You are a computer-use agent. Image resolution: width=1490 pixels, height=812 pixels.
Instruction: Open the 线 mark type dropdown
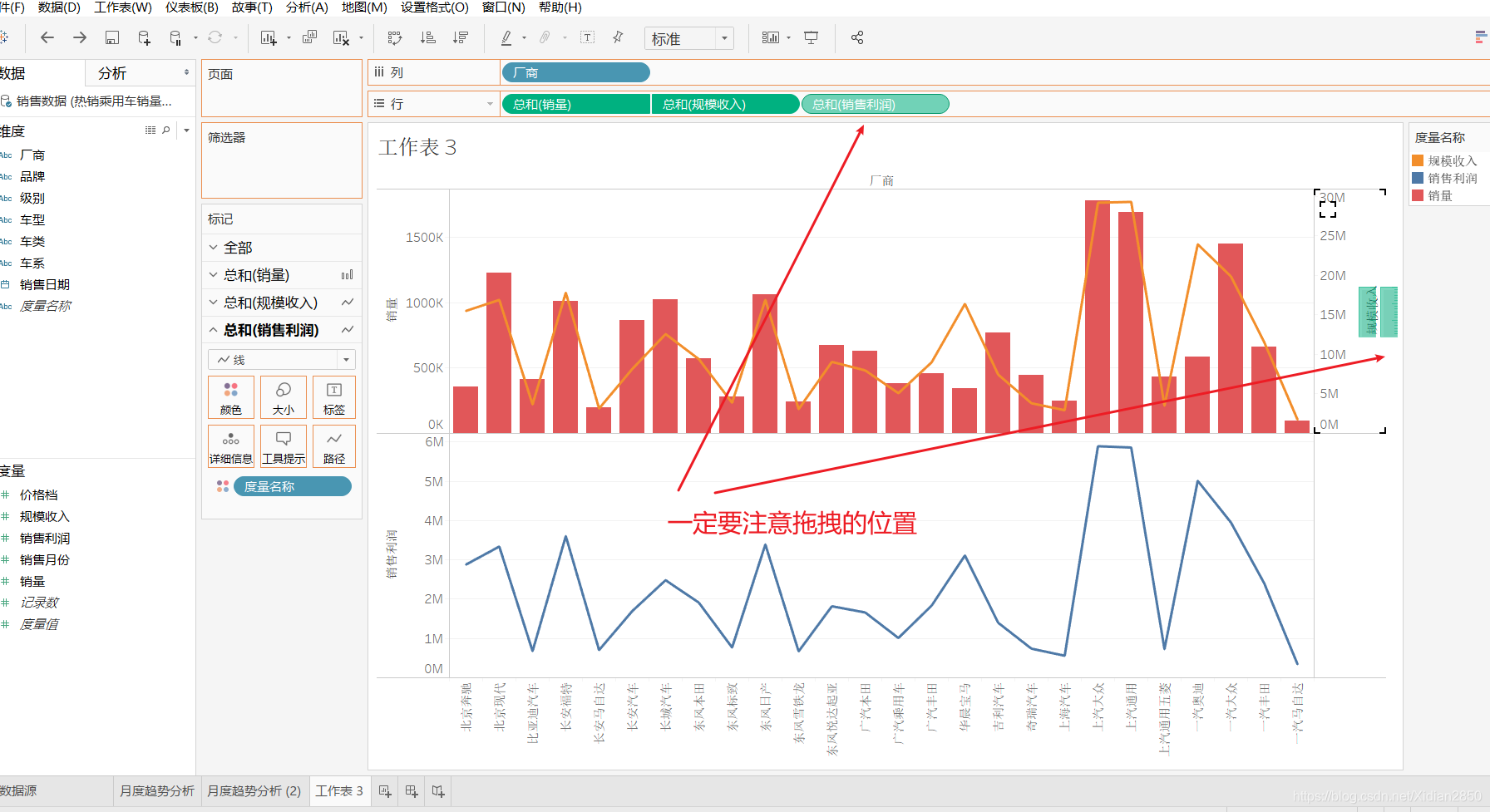tap(282, 359)
